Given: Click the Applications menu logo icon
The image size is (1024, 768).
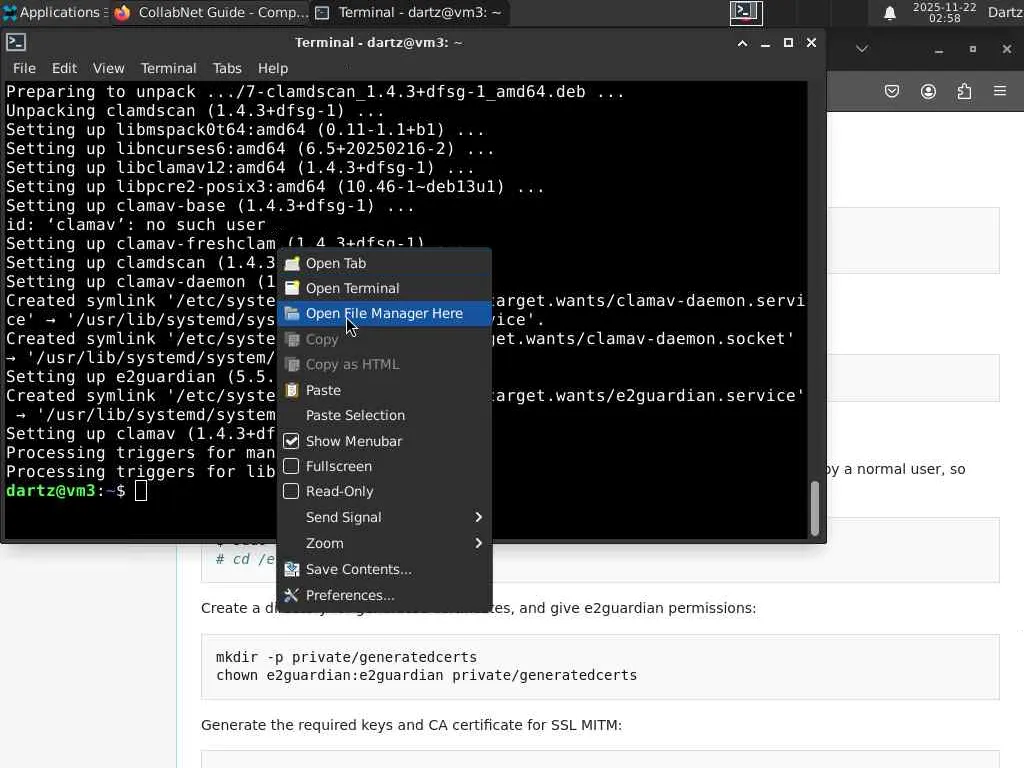Looking at the screenshot, I should 10,12.
